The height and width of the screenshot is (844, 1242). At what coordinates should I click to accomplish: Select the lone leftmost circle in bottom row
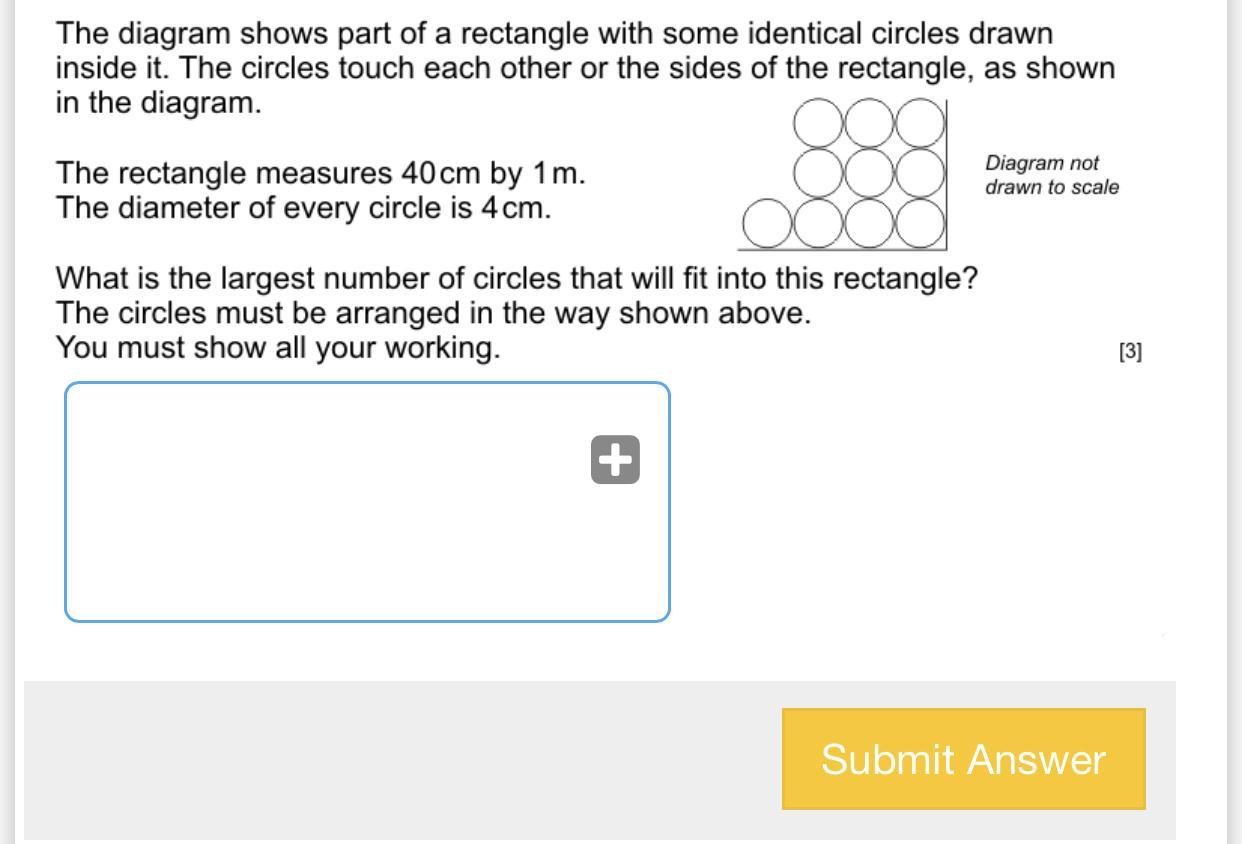click(x=768, y=223)
